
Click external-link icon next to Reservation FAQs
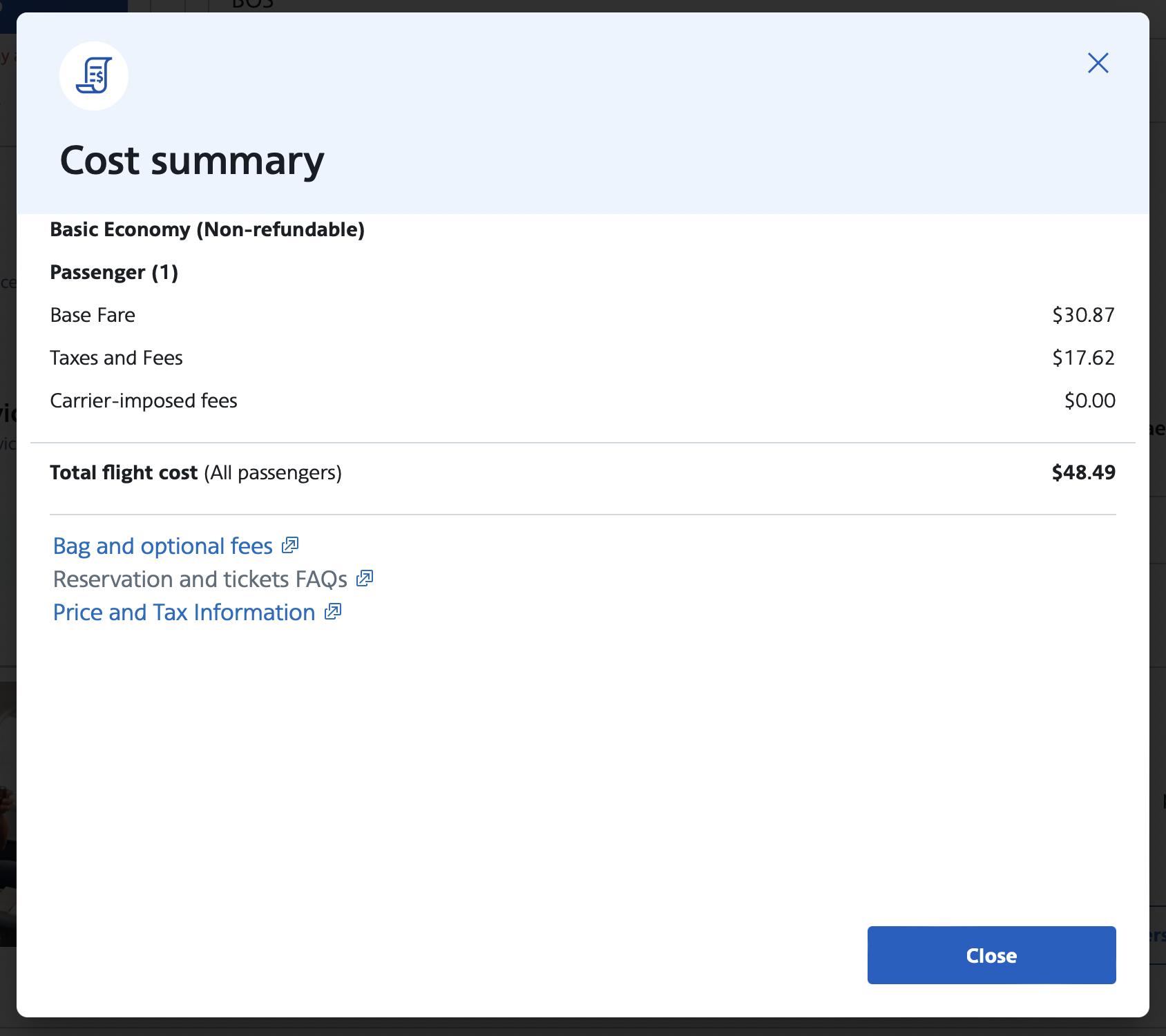(x=365, y=579)
